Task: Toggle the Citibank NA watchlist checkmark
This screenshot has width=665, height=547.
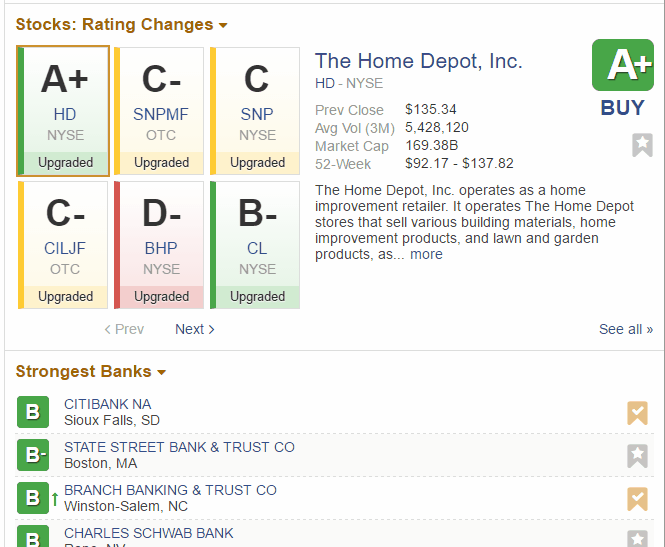Action: pos(637,413)
